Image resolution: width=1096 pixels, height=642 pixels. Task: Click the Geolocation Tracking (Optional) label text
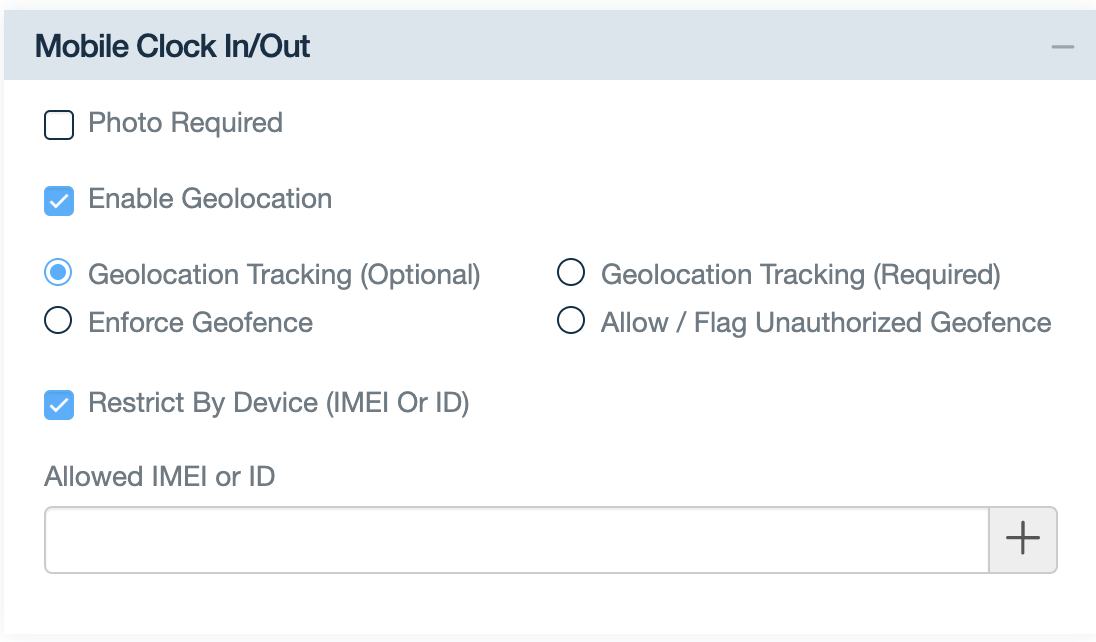[284, 274]
